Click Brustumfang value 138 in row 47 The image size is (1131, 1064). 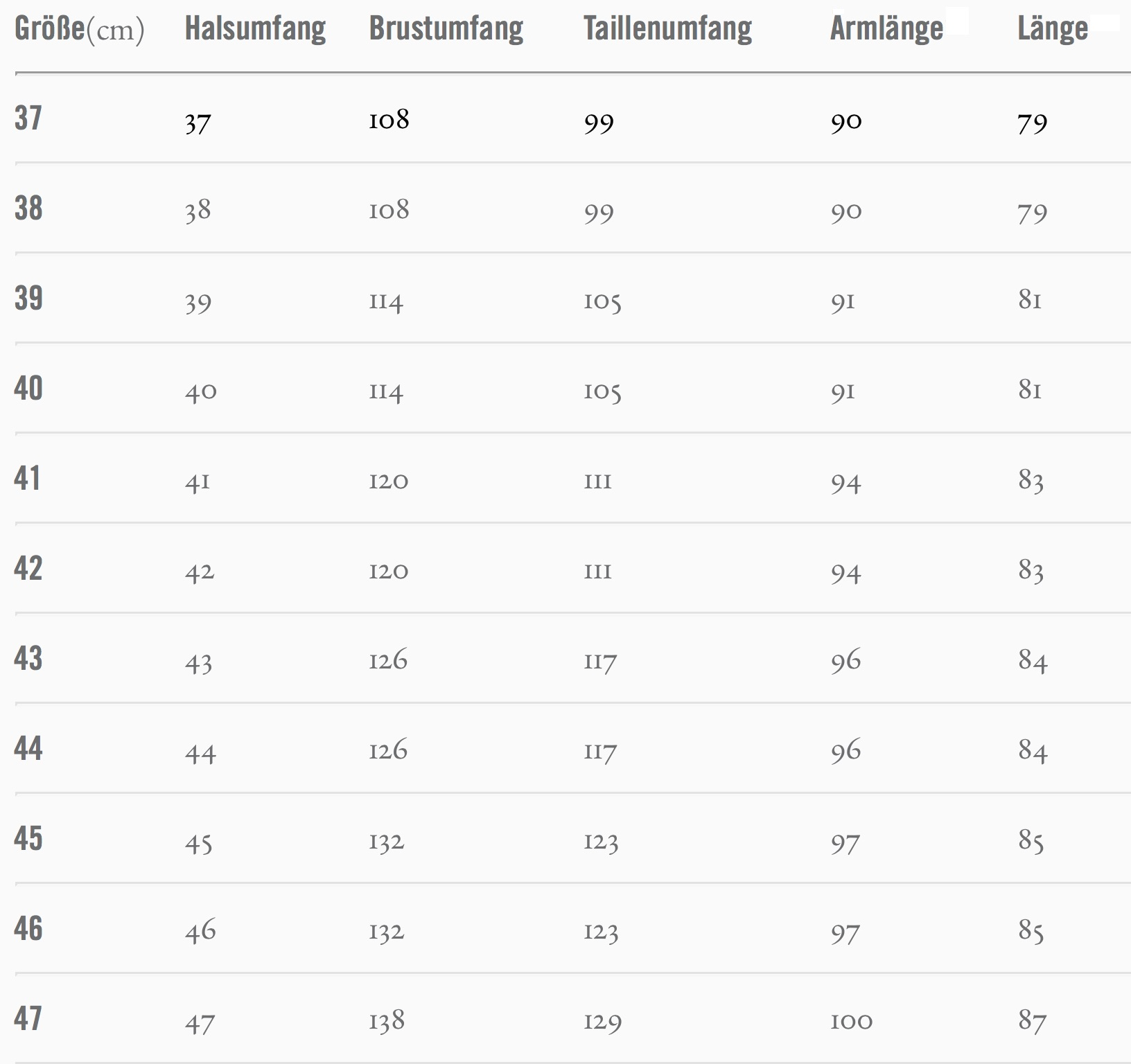[x=387, y=1021]
